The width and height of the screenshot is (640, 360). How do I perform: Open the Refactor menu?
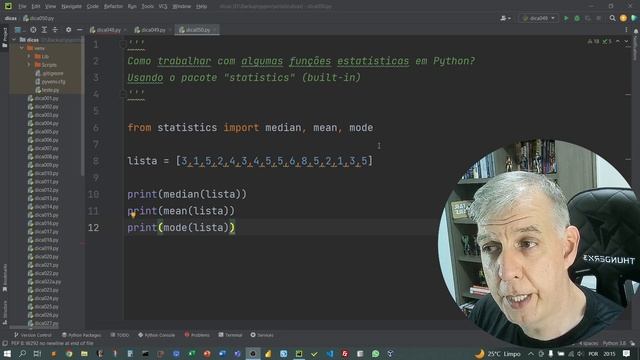113,7
